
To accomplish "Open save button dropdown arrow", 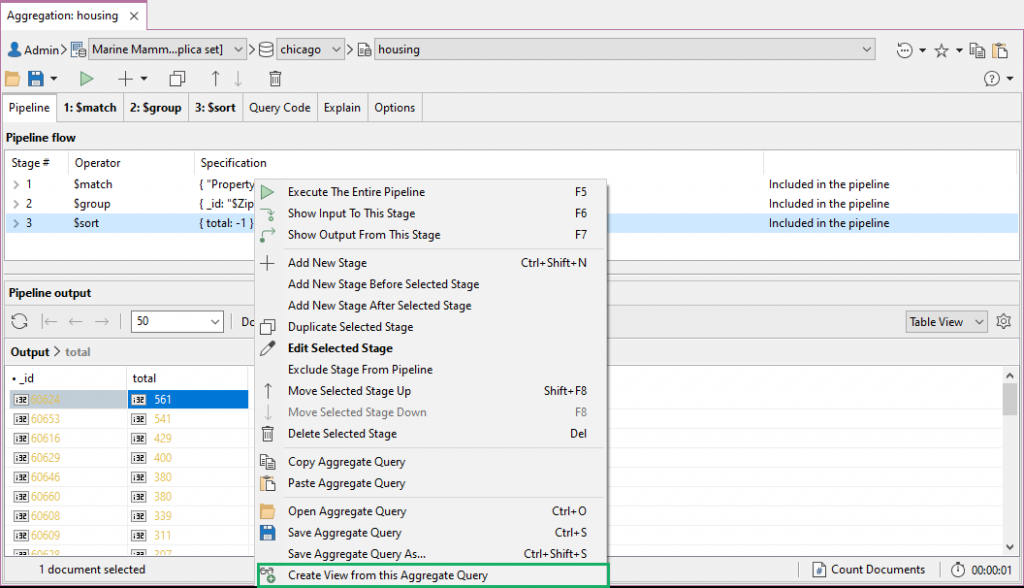I will [54, 79].
